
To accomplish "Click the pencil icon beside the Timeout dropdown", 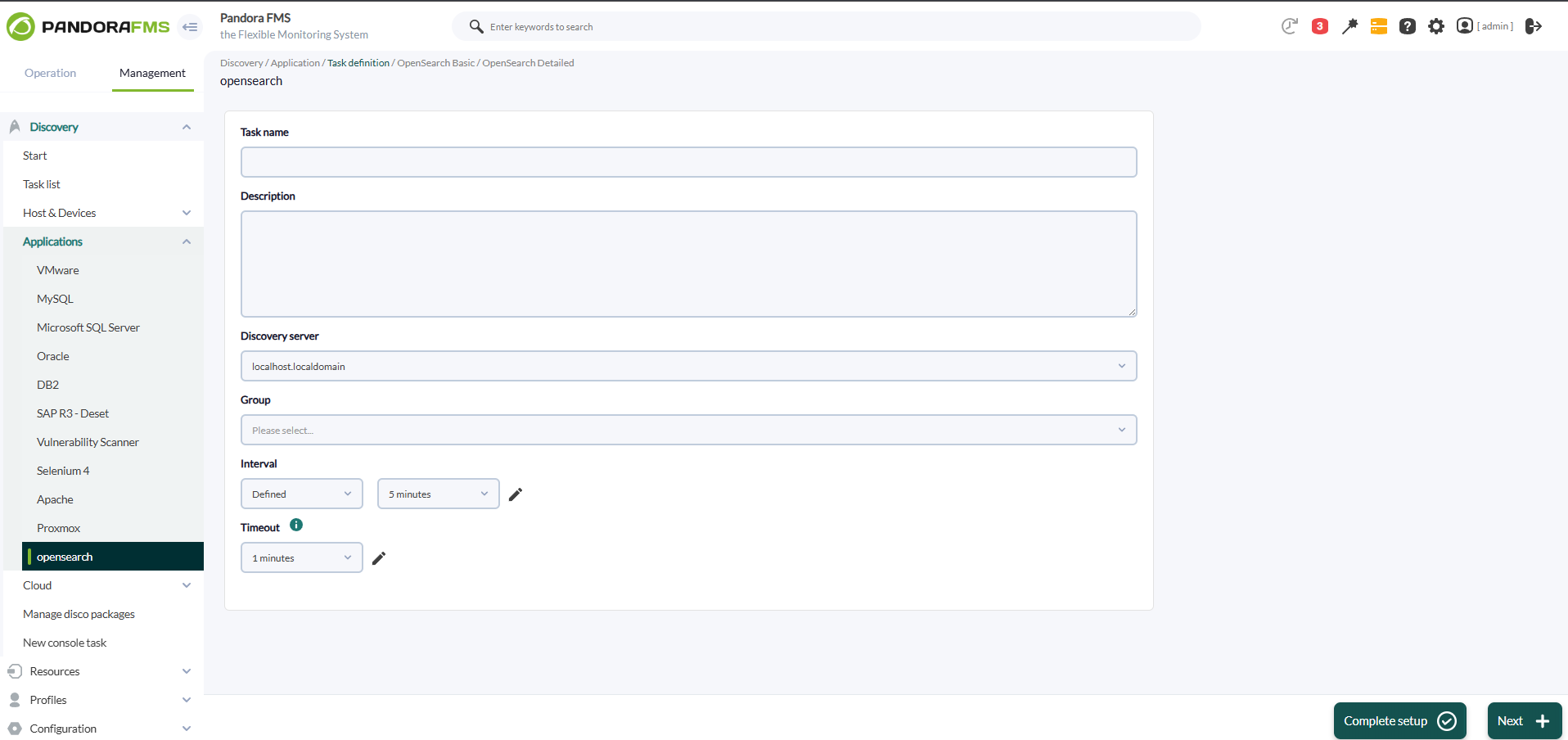I will pos(379,558).
